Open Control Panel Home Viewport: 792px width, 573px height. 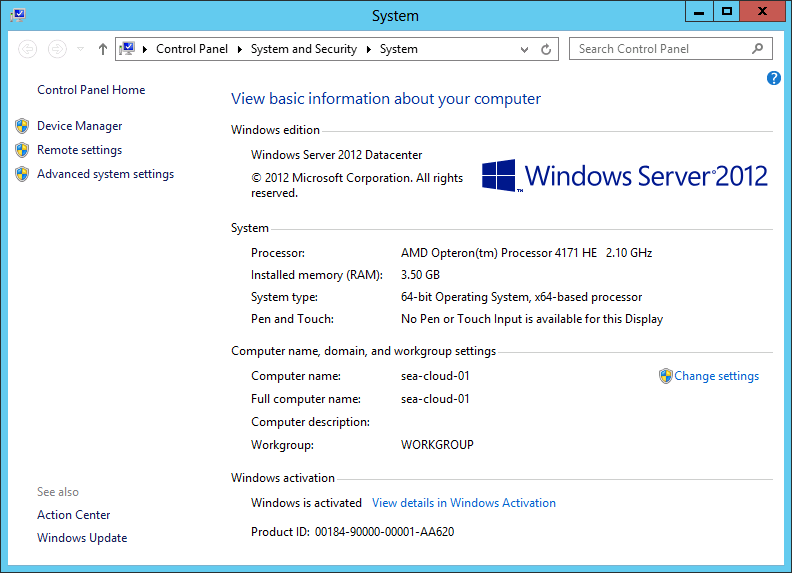pos(91,90)
